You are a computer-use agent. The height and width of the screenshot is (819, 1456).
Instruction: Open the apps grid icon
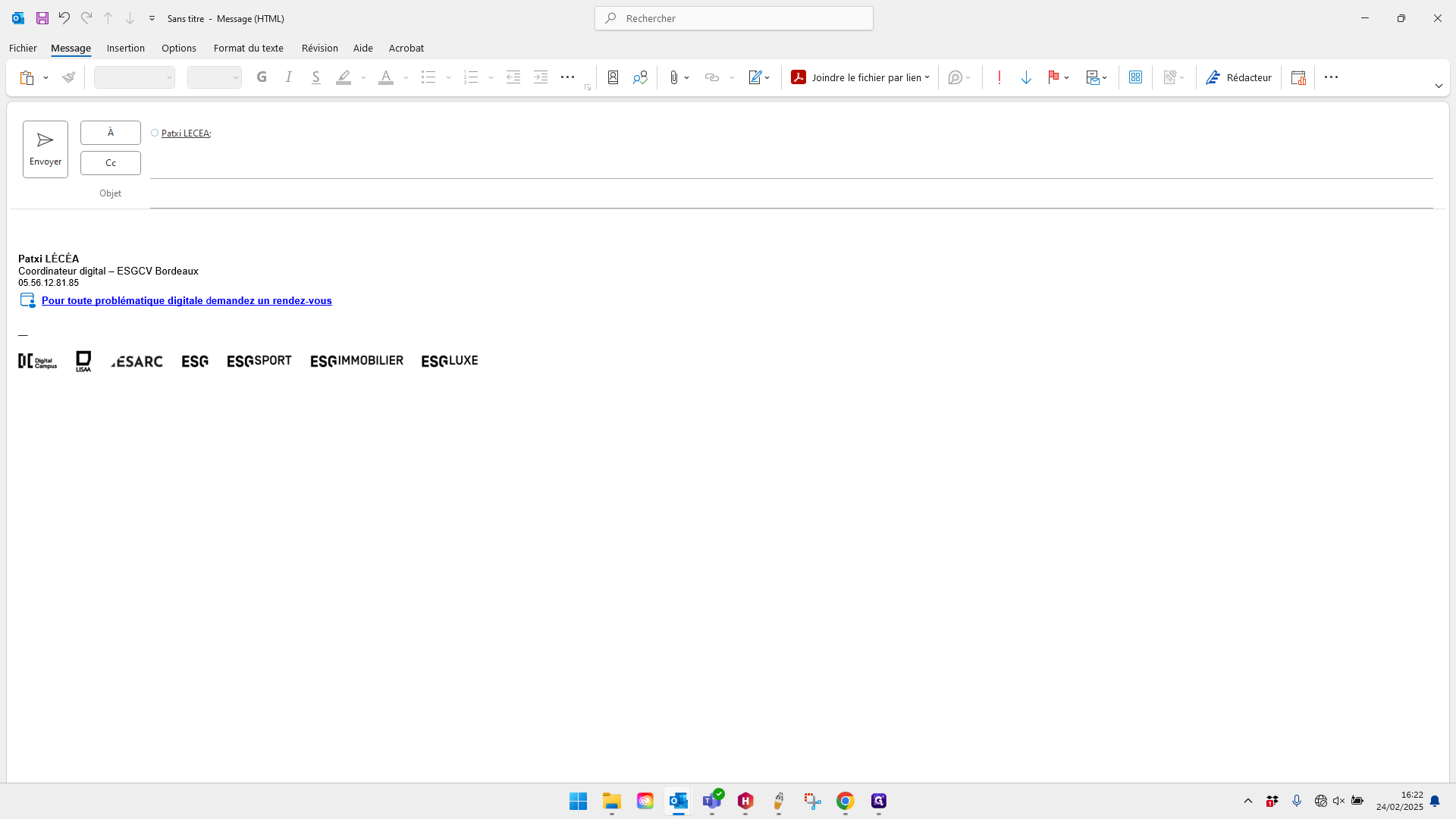pyautogui.click(x=1135, y=77)
